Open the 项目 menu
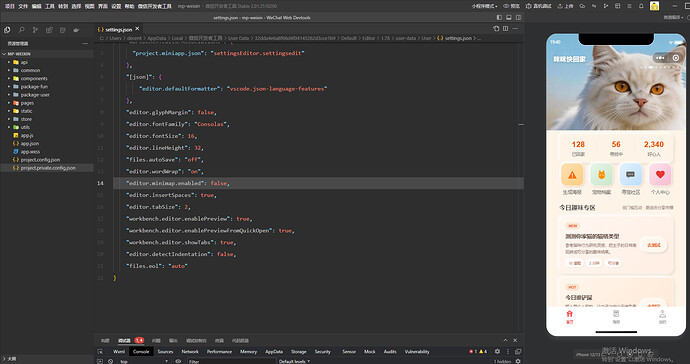This screenshot has height=364, width=690. [9, 6]
